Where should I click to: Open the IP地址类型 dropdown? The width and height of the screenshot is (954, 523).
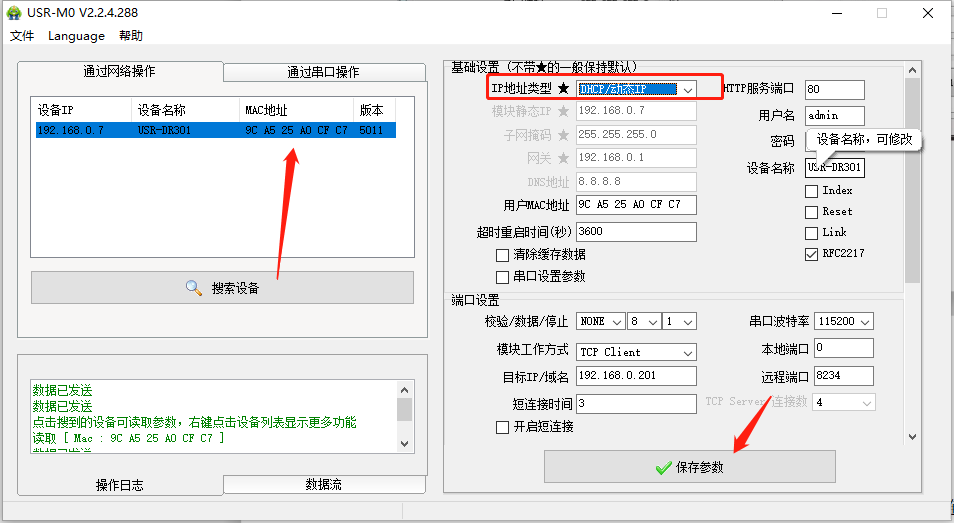[636, 89]
